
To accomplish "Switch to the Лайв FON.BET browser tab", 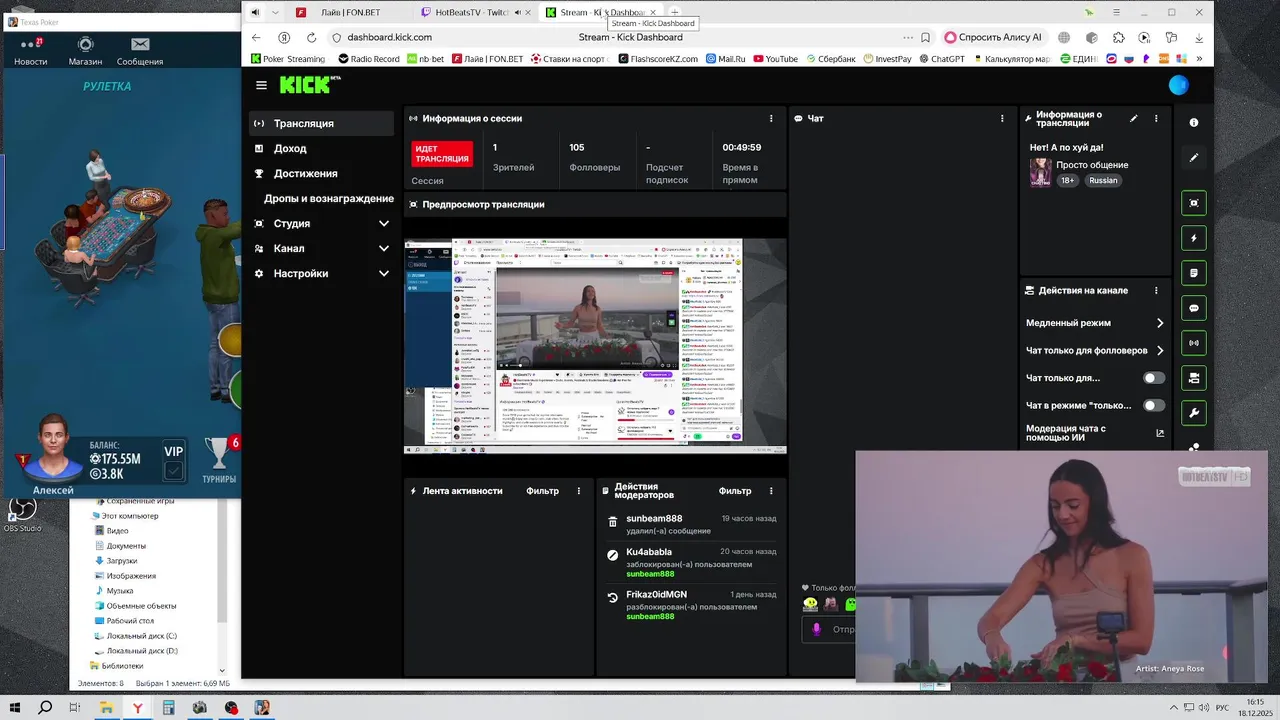I will (350, 12).
